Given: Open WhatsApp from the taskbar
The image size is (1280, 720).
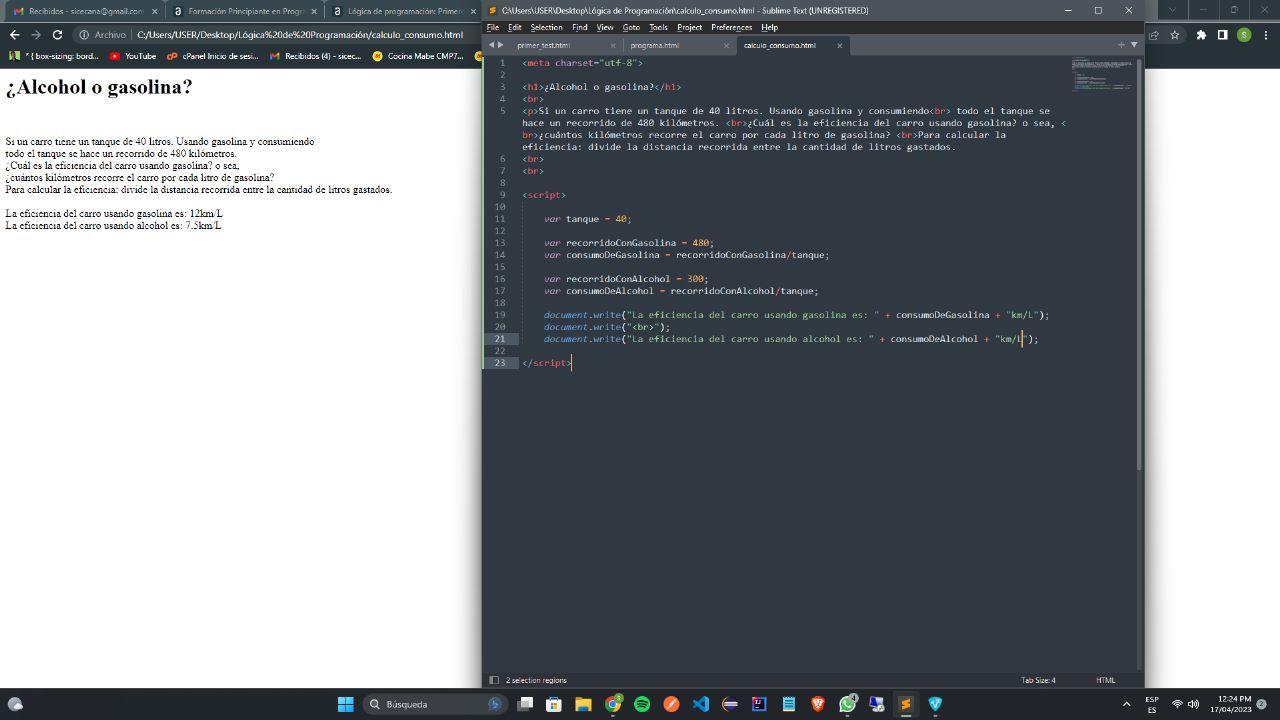Looking at the screenshot, I should tap(848, 704).
